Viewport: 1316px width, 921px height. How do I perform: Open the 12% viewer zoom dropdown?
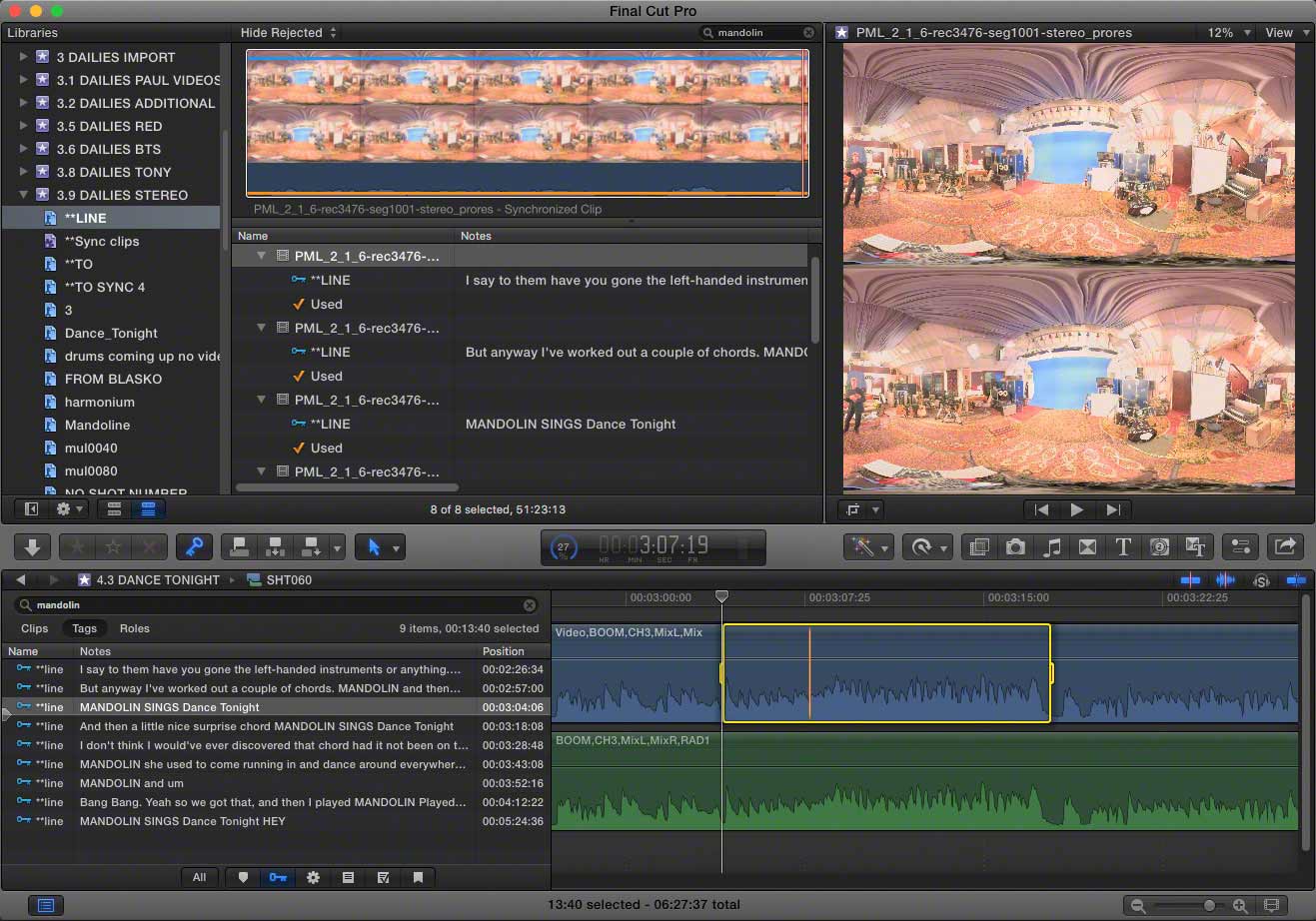pyautogui.click(x=1228, y=33)
